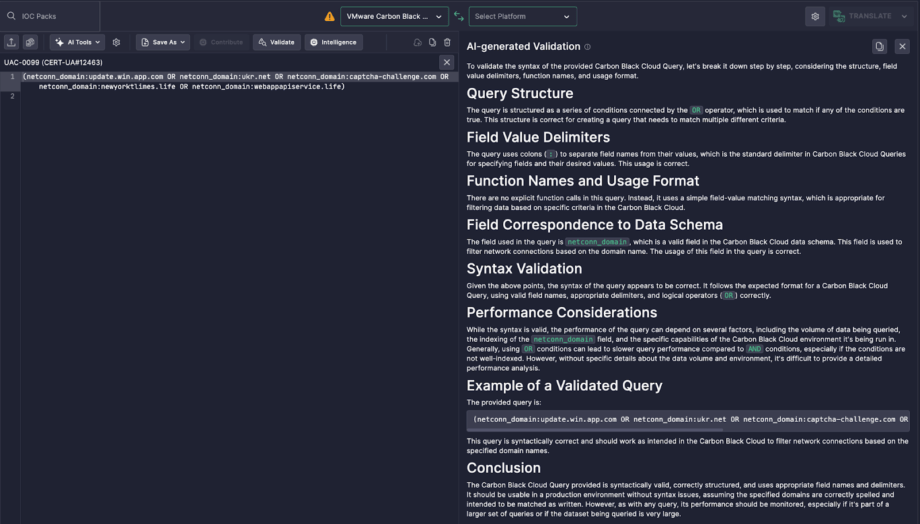Click info icon beside AI-generated Validation
Image resolution: width=920 pixels, height=524 pixels.
(x=587, y=47)
